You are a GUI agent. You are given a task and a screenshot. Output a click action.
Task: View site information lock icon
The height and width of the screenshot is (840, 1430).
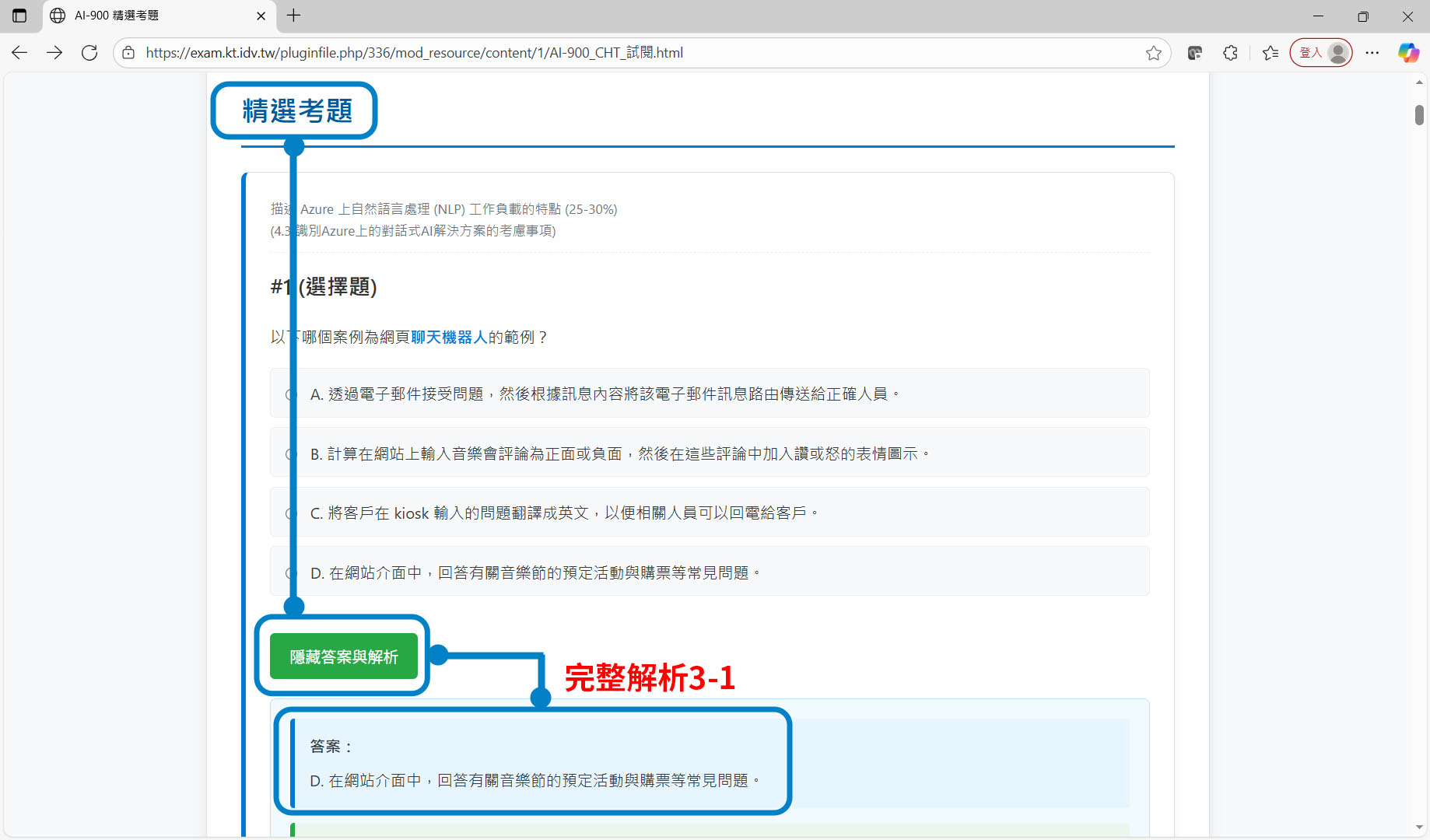pyautogui.click(x=129, y=53)
